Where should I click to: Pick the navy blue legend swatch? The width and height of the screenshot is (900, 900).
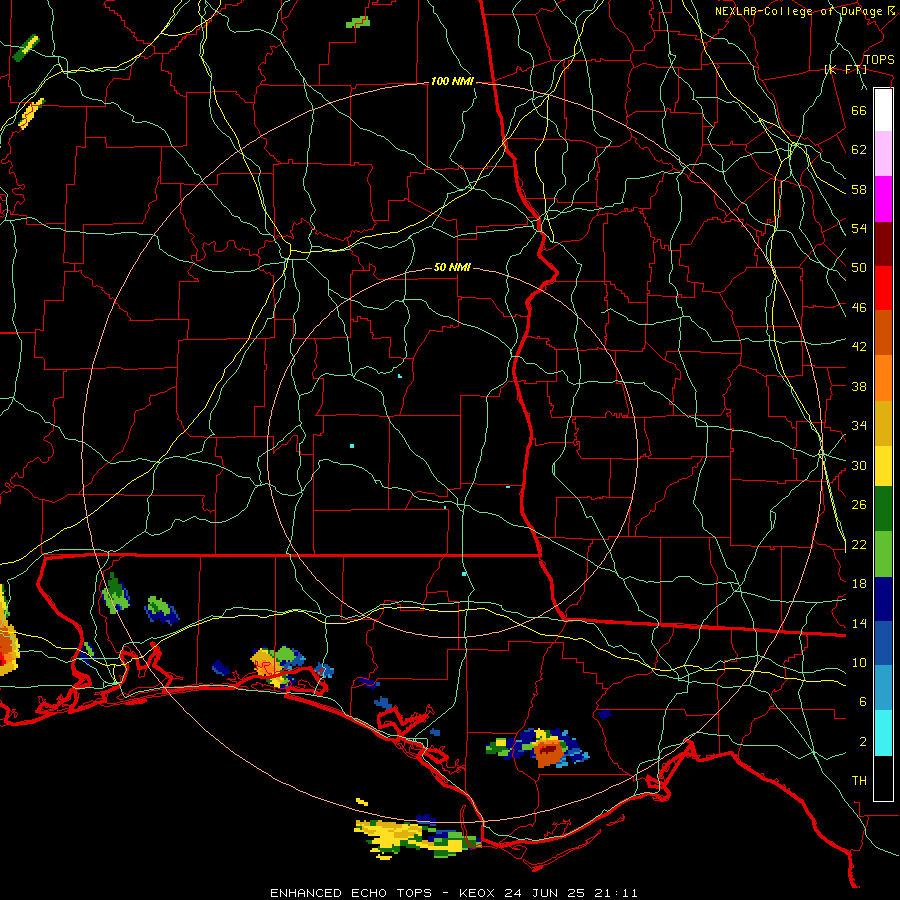pos(883,599)
